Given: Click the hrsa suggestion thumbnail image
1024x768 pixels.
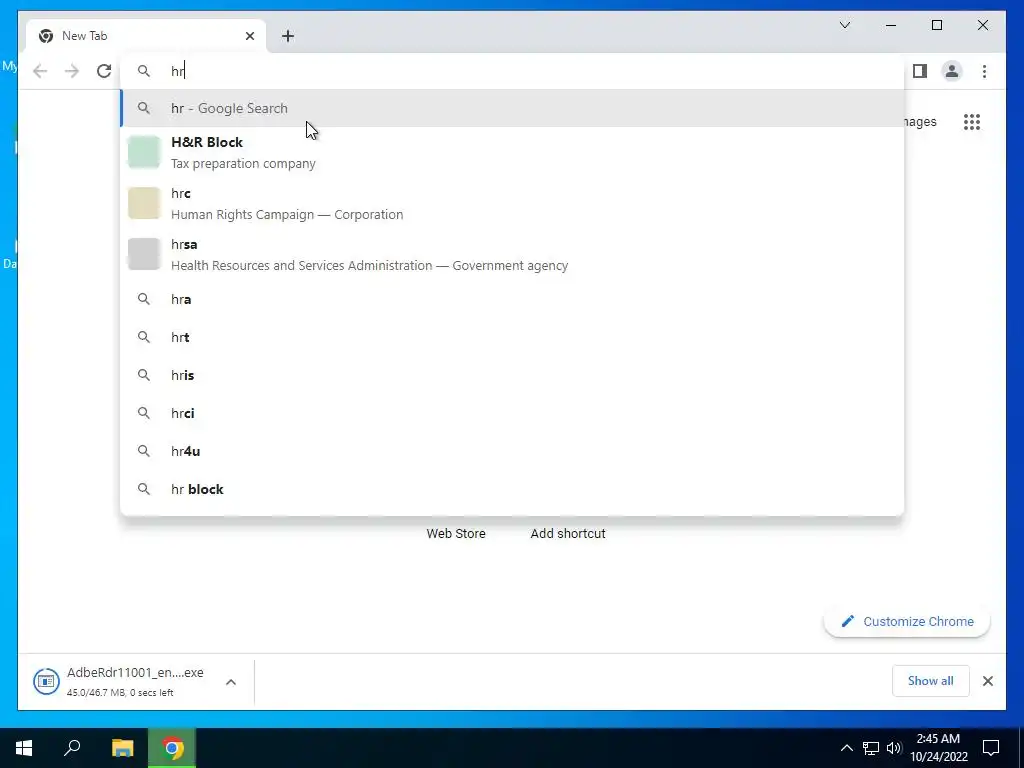Looking at the screenshot, I should 144,254.
